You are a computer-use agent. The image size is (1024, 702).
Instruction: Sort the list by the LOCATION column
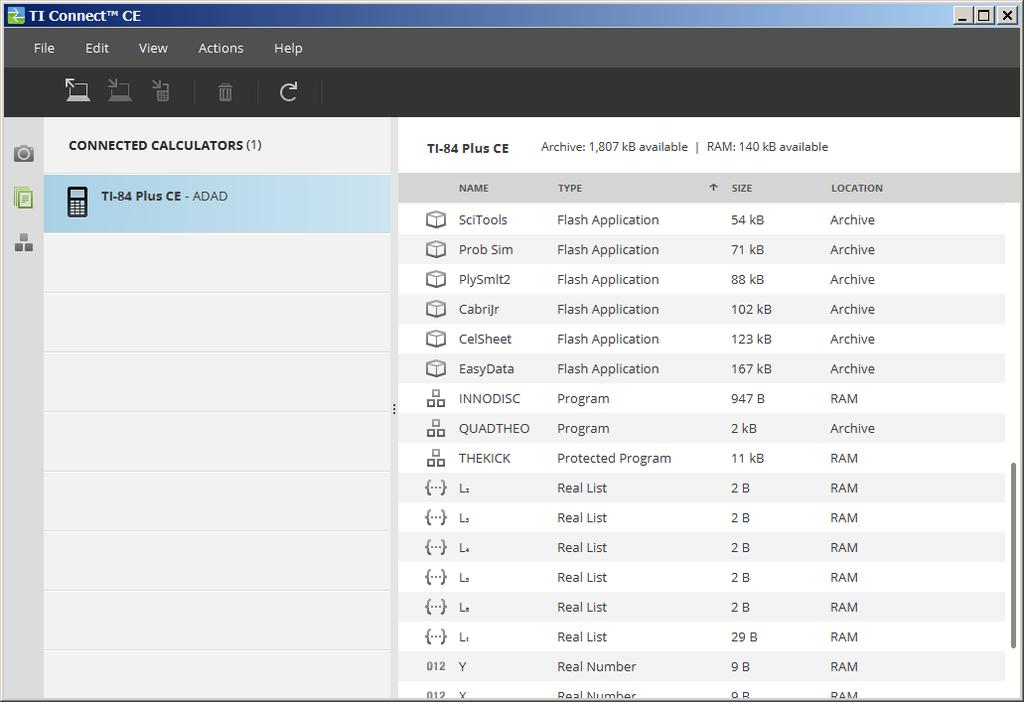point(857,188)
